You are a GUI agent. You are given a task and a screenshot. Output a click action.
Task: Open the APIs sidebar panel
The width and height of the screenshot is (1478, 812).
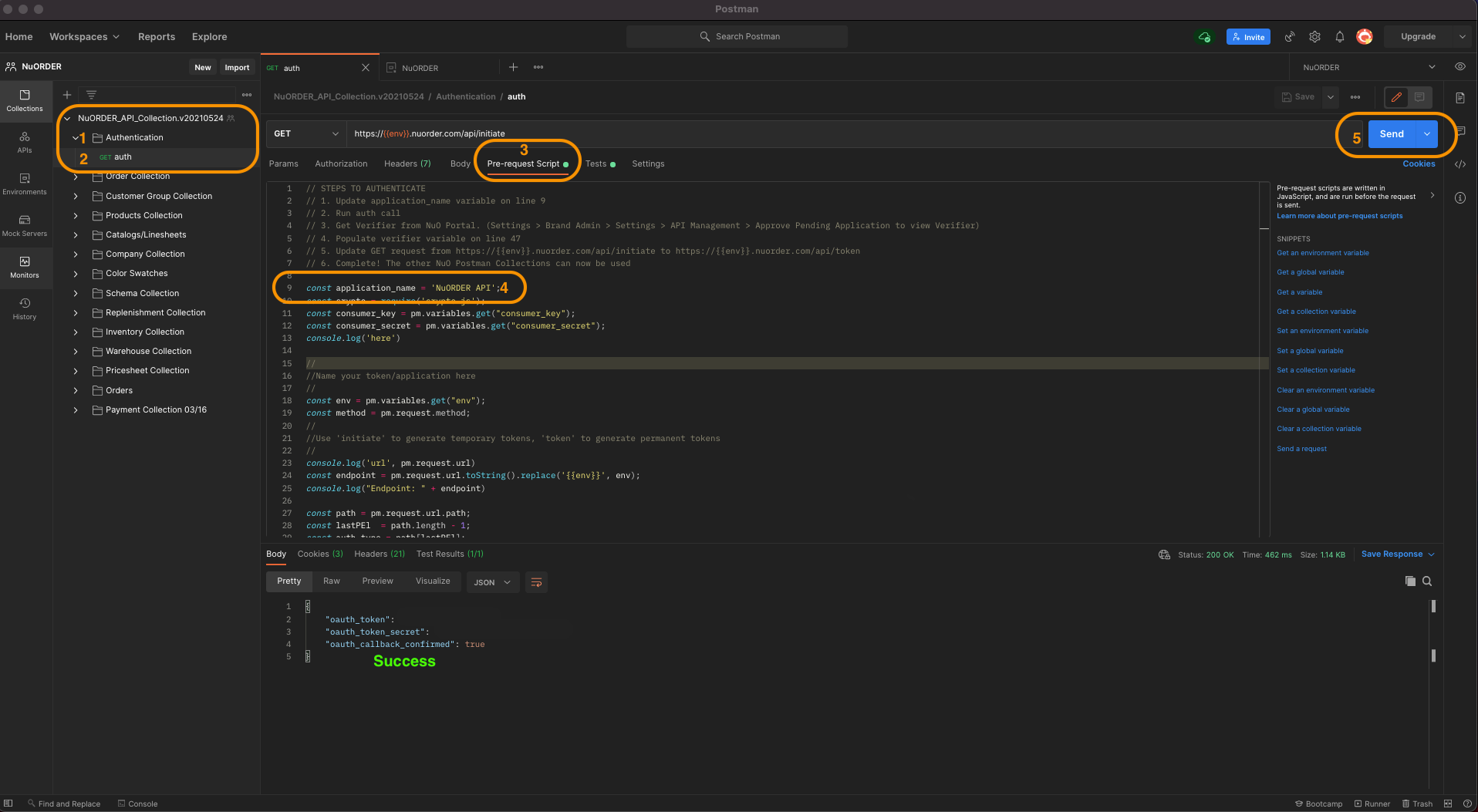coord(25,142)
